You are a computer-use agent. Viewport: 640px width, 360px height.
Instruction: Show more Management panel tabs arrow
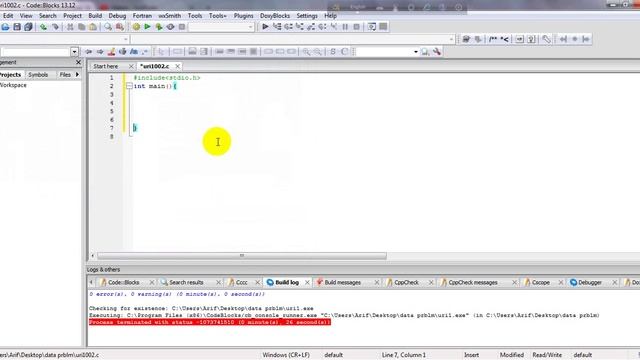[x=77, y=75]
